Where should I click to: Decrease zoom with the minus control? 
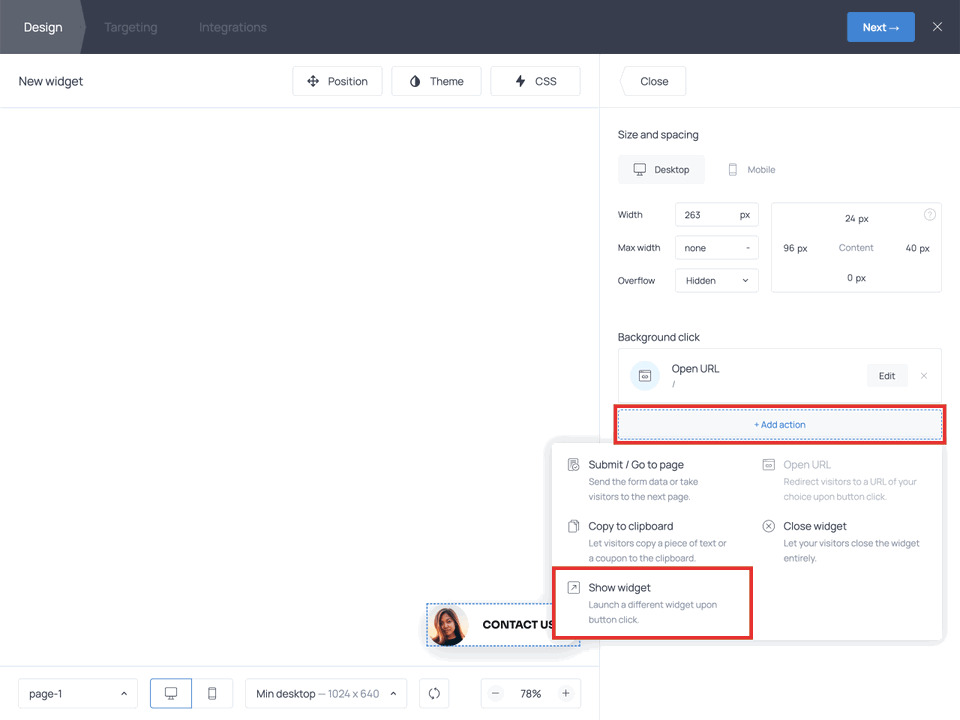click(495, 693)
